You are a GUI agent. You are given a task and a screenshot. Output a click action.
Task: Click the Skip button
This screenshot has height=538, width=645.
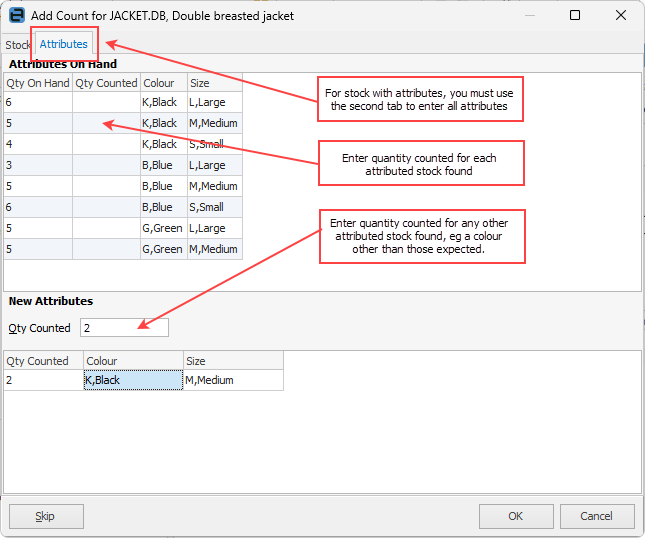[x=46, y=516]
